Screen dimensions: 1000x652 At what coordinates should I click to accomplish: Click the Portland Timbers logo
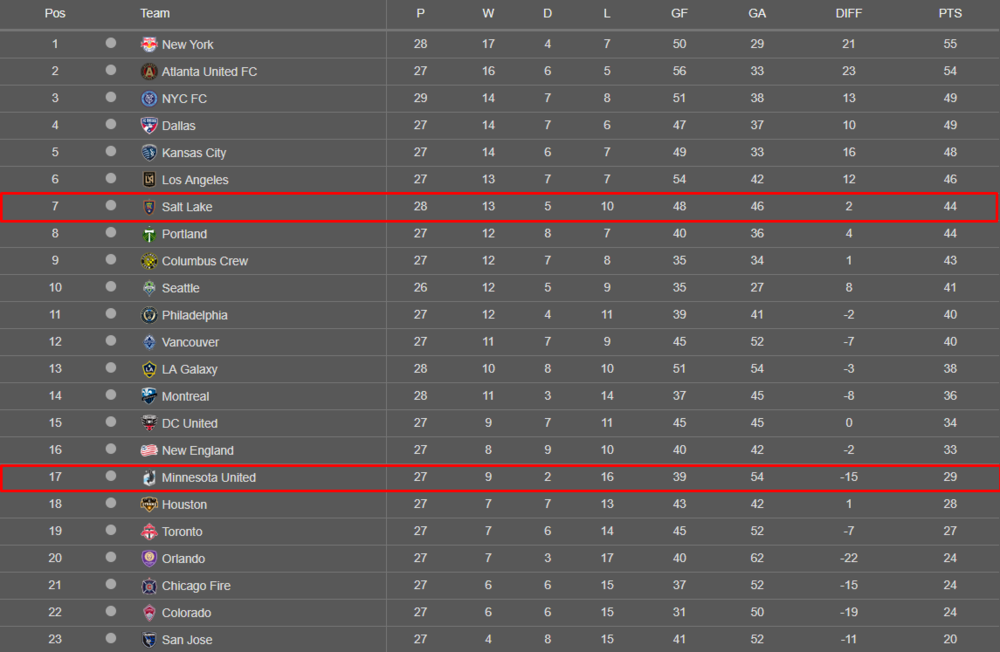[x=149, y=233]
